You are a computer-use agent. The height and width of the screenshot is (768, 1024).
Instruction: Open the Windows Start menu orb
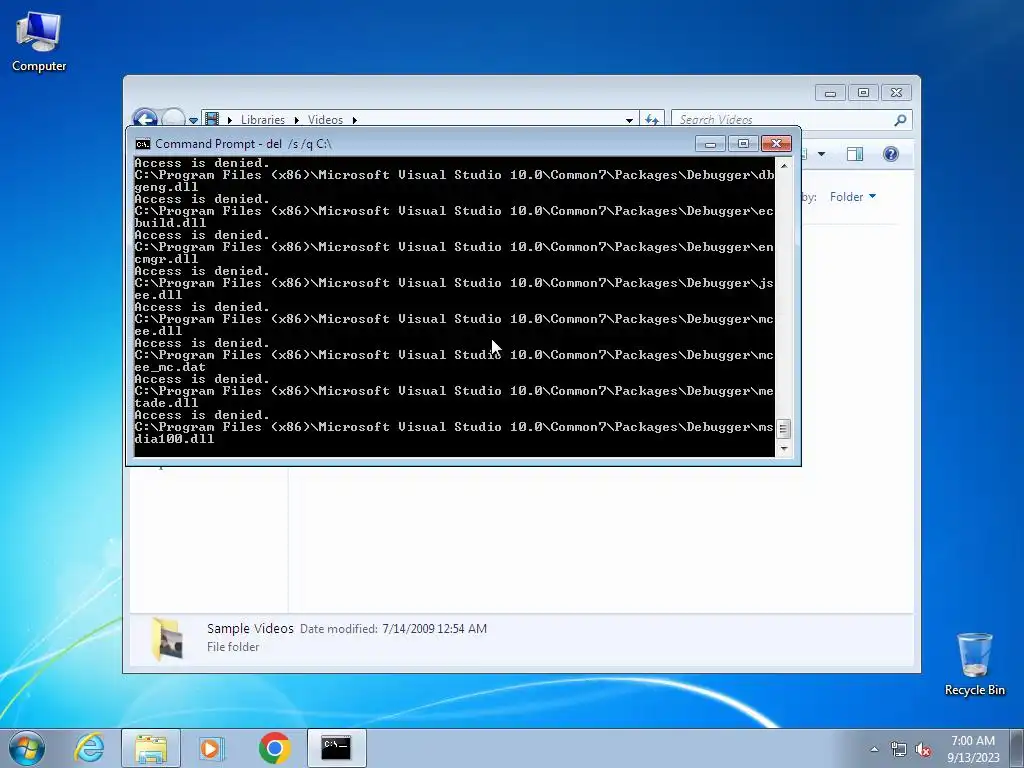[x=27, y=748]
